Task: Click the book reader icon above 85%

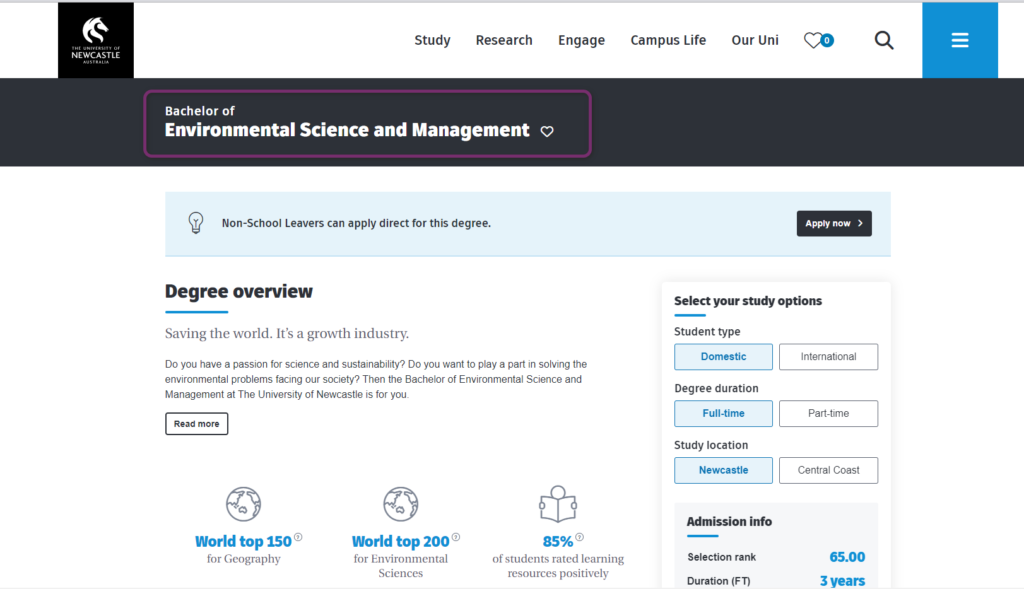Action: [558, 504]
